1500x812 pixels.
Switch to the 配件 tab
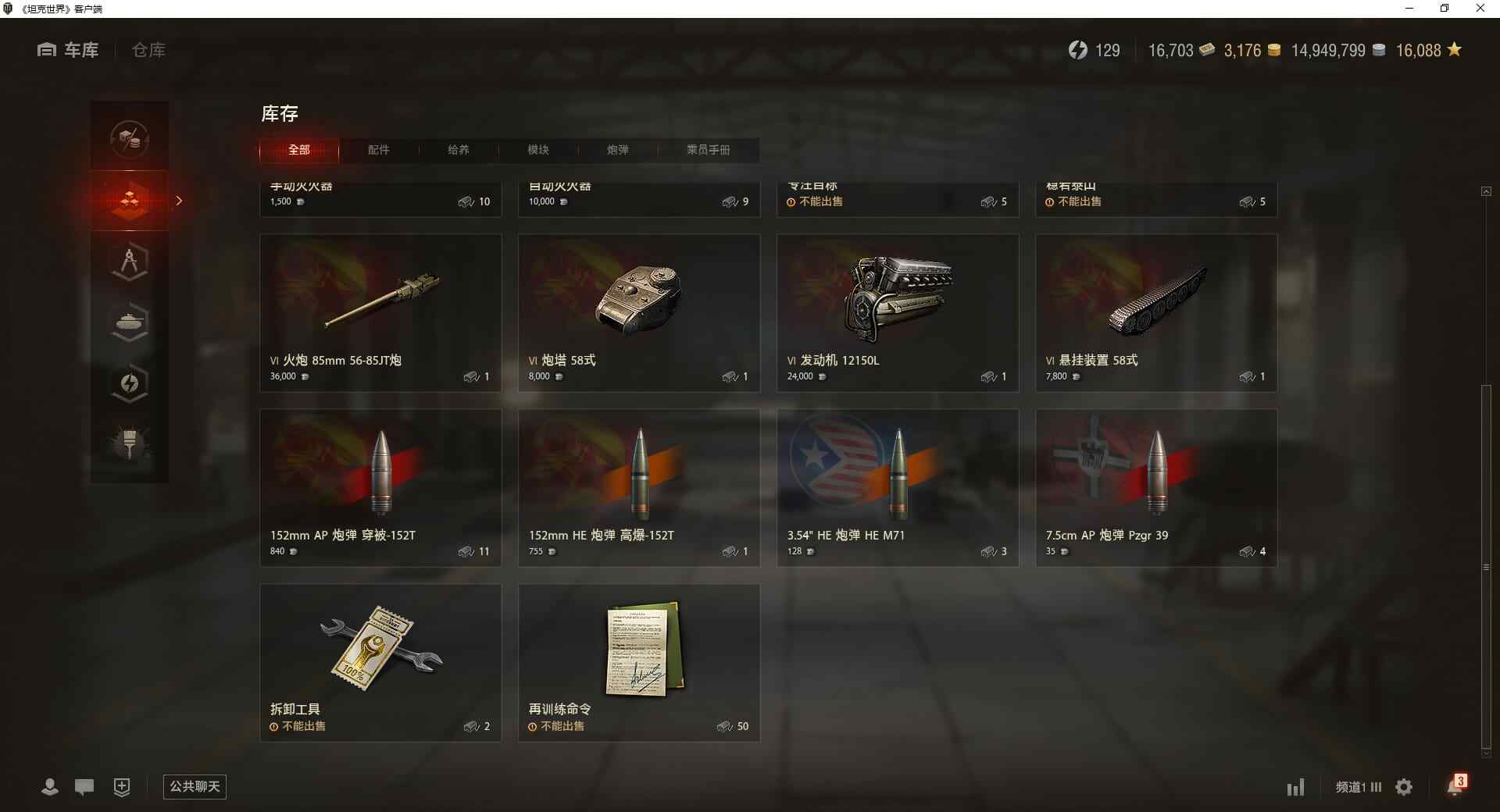(x=378, y=150)
